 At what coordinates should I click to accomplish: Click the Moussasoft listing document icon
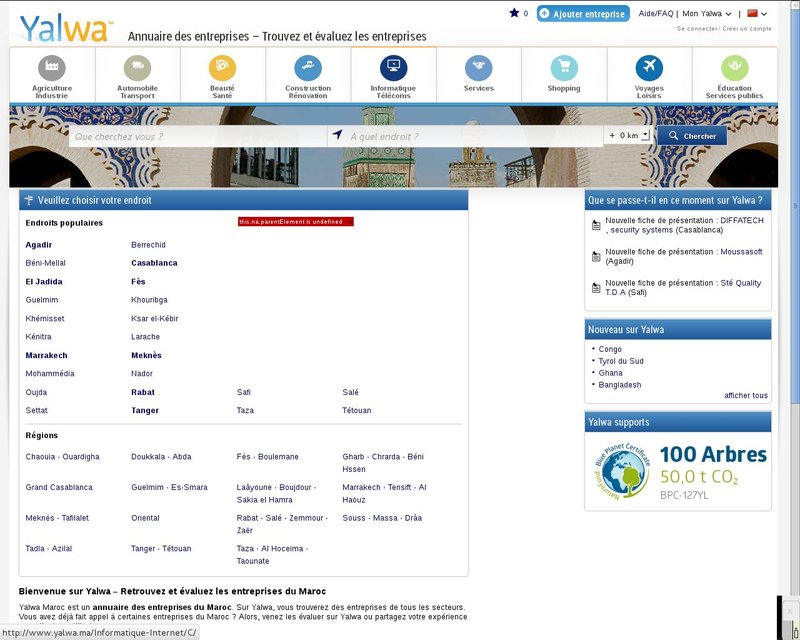596,256
